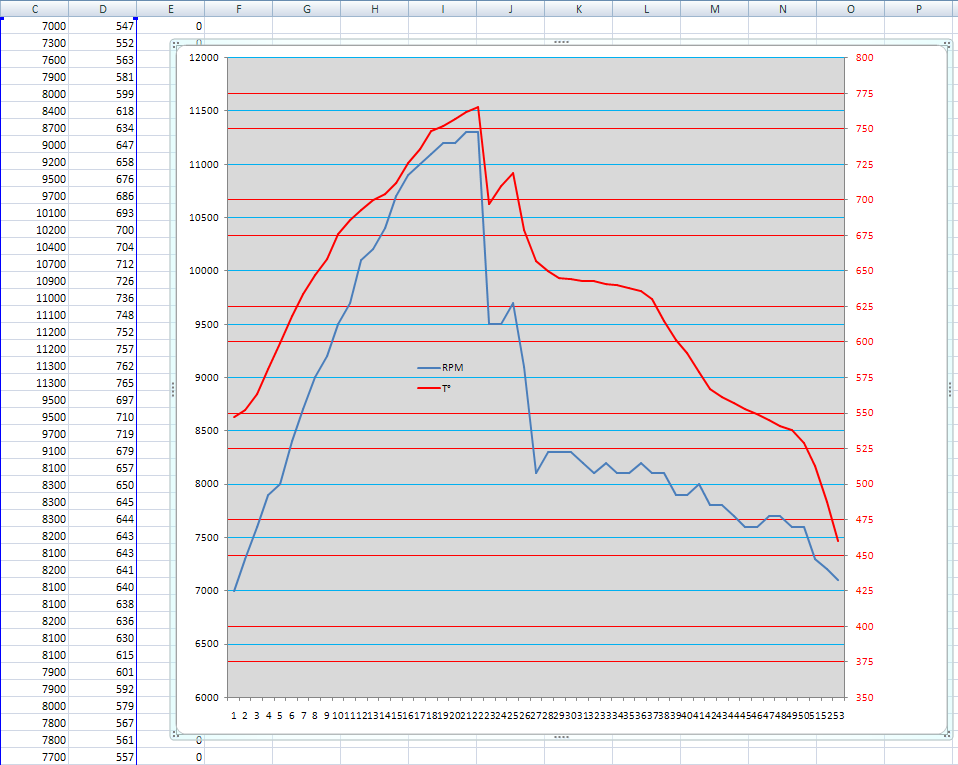This screenshot has height=765, width=958.
Task: Select column H header
Action: pyautogui.click(x=375, y=9)
